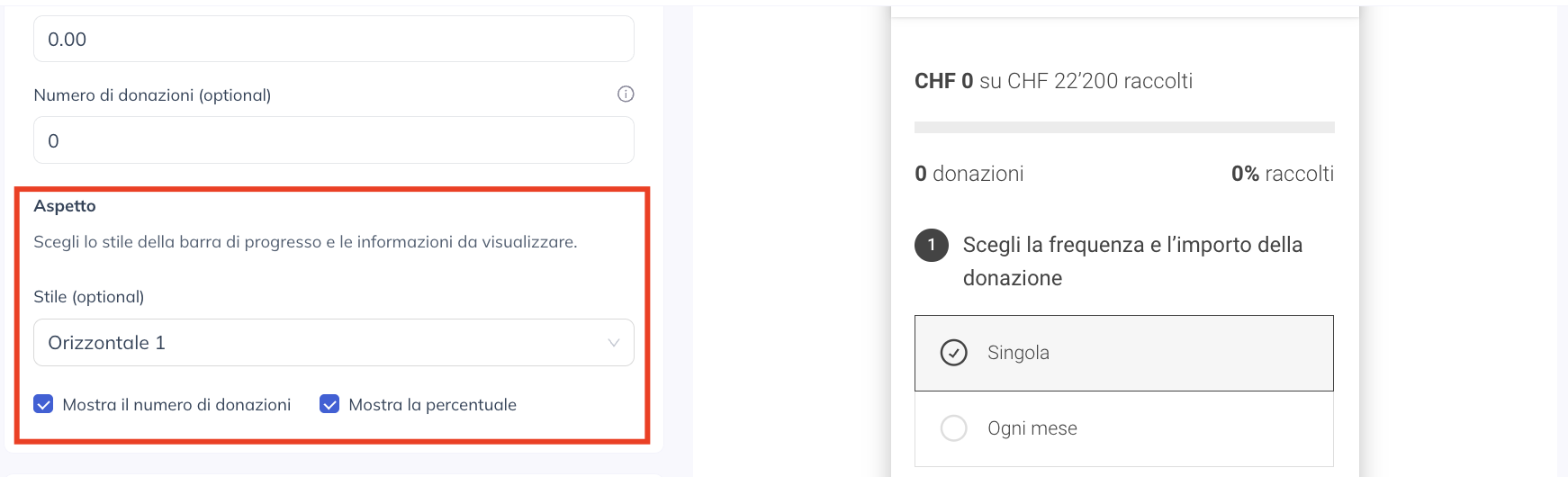Viewport: 1568px width, 477px height.
Task: Click the donation progress bar
Action: pos(1124,127)
